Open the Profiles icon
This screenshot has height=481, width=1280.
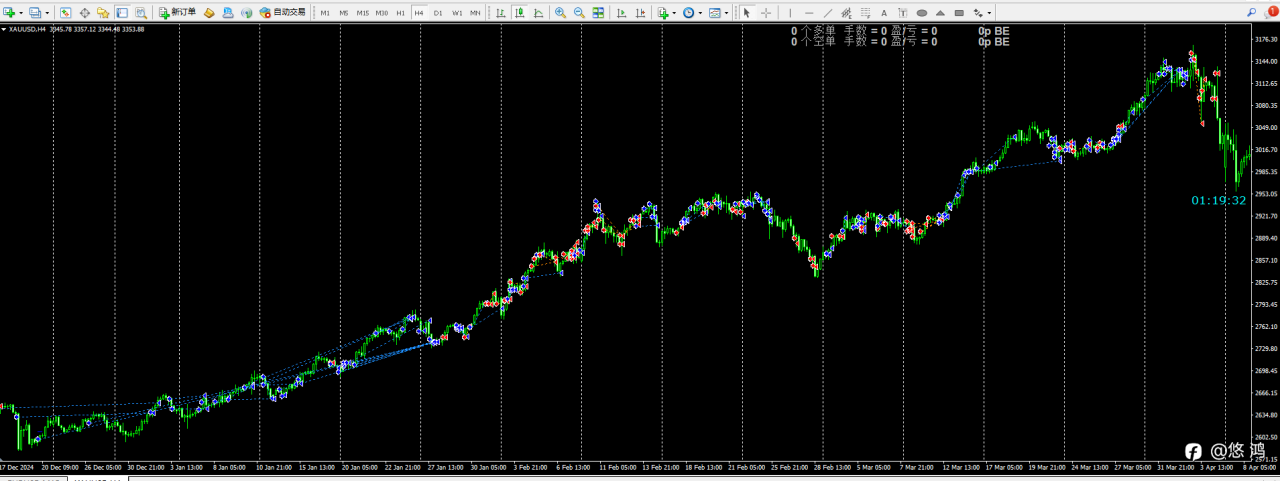click(35, 13)
